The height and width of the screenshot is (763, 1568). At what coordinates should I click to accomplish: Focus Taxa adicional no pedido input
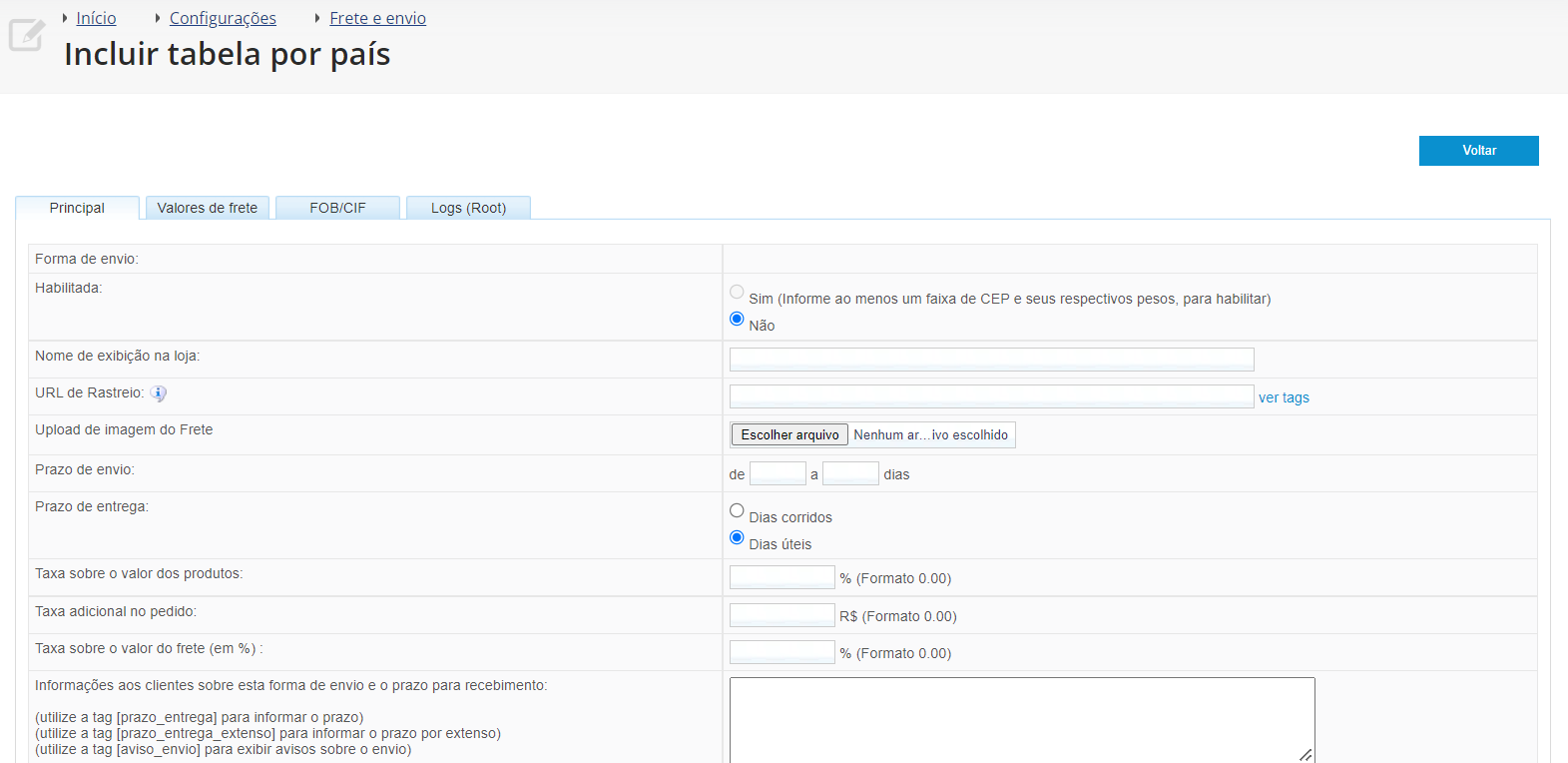(782, 615)
